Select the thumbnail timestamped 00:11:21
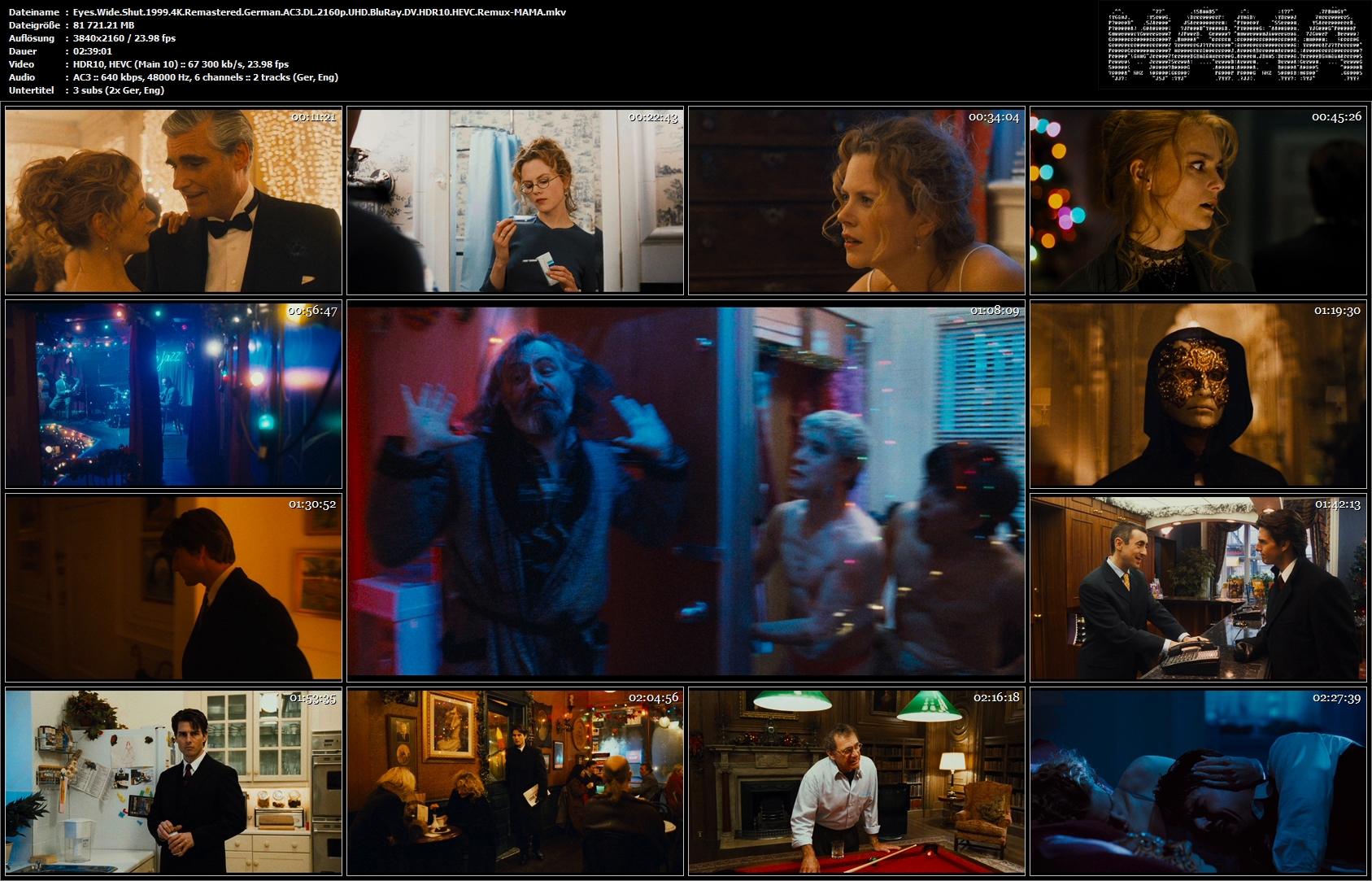The image size is (1372, 881). coord(173,202)
